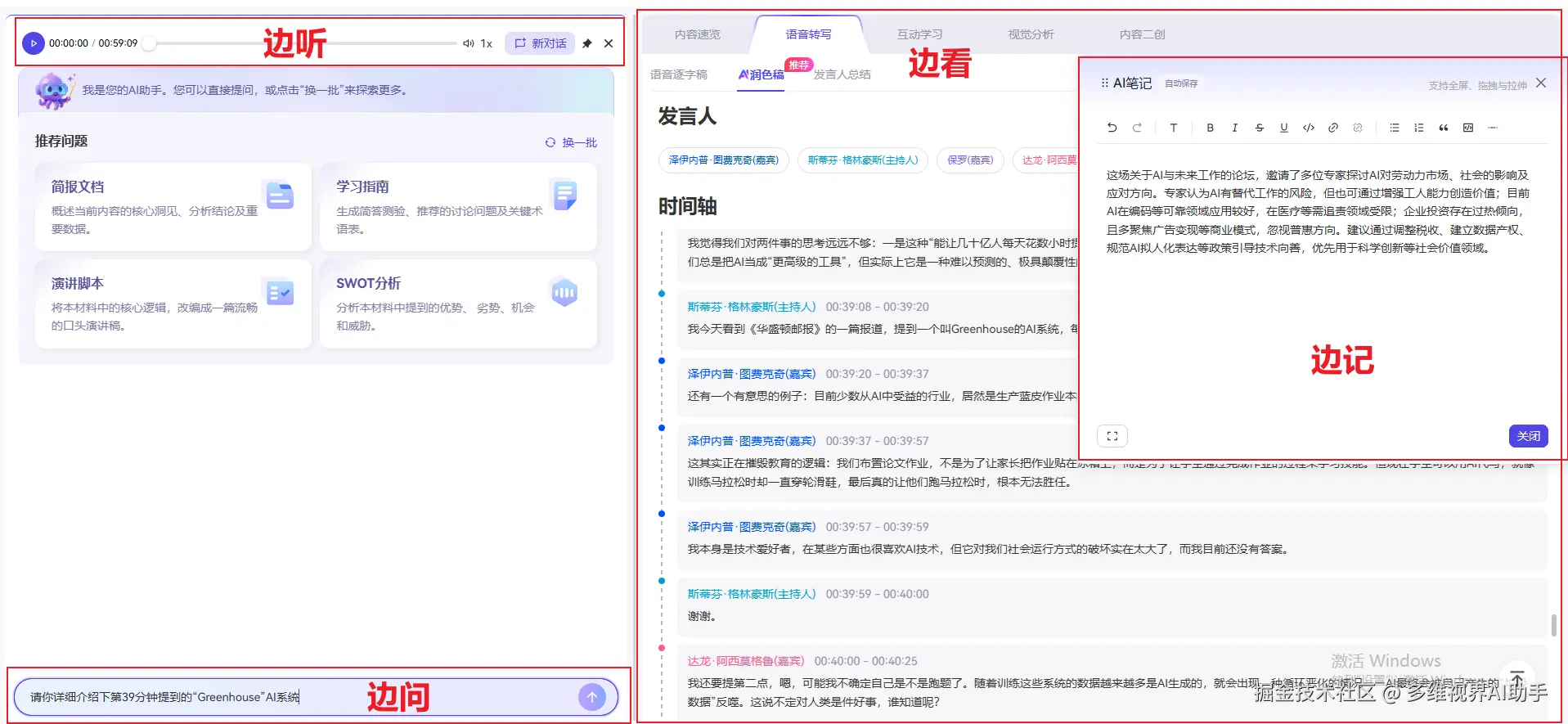Open the AI润色稿 sub-tab
This screenshot has height=724, width=1568.
761,74
